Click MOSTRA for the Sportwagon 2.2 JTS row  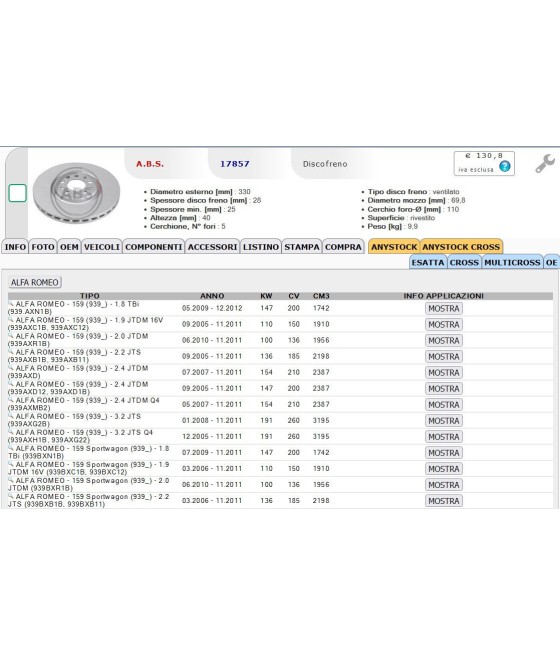coord(443,501)
